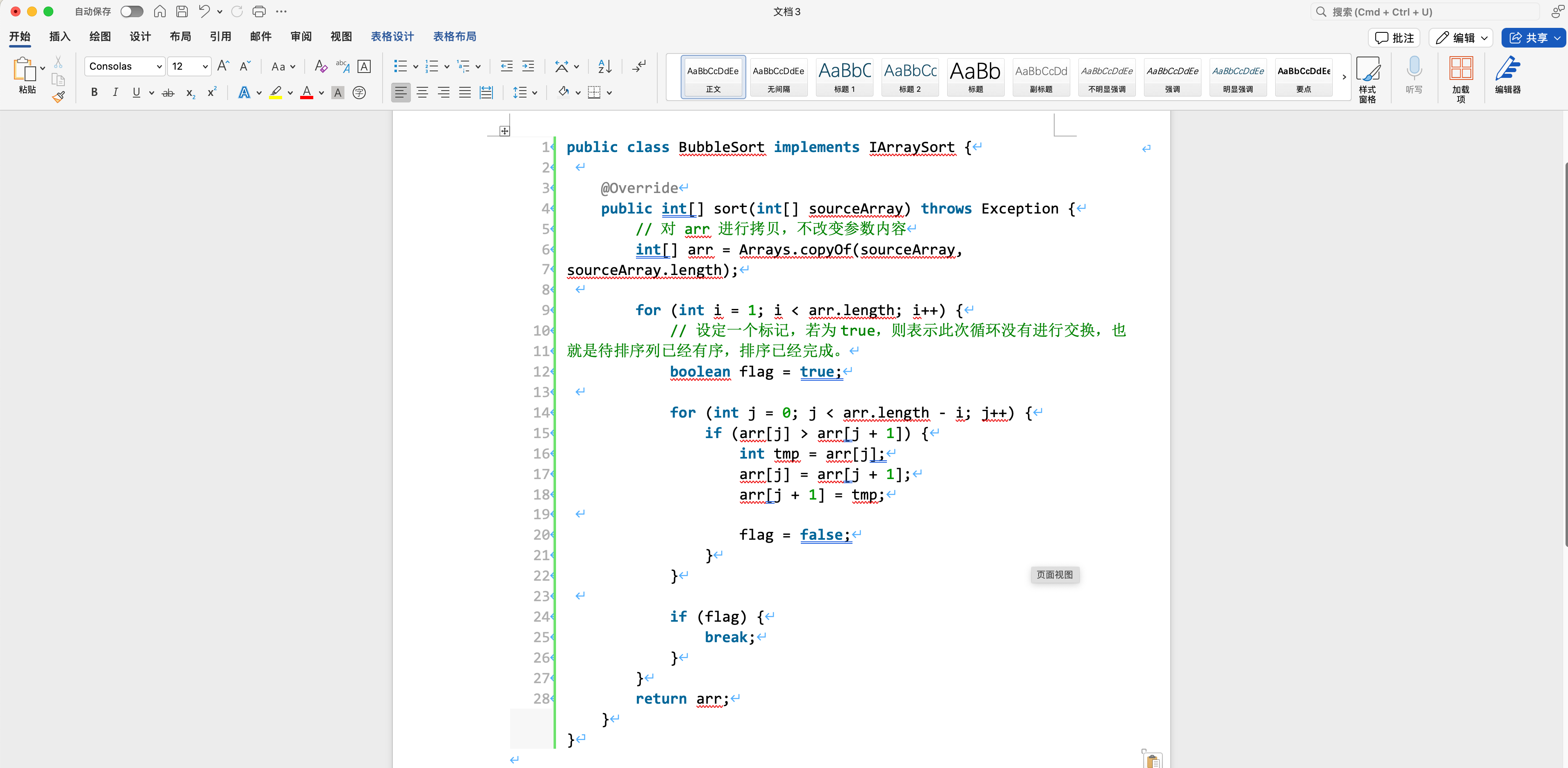
Task: Apply the 标题 1 style
Action: pyautogui.click(x=844, y=77)
